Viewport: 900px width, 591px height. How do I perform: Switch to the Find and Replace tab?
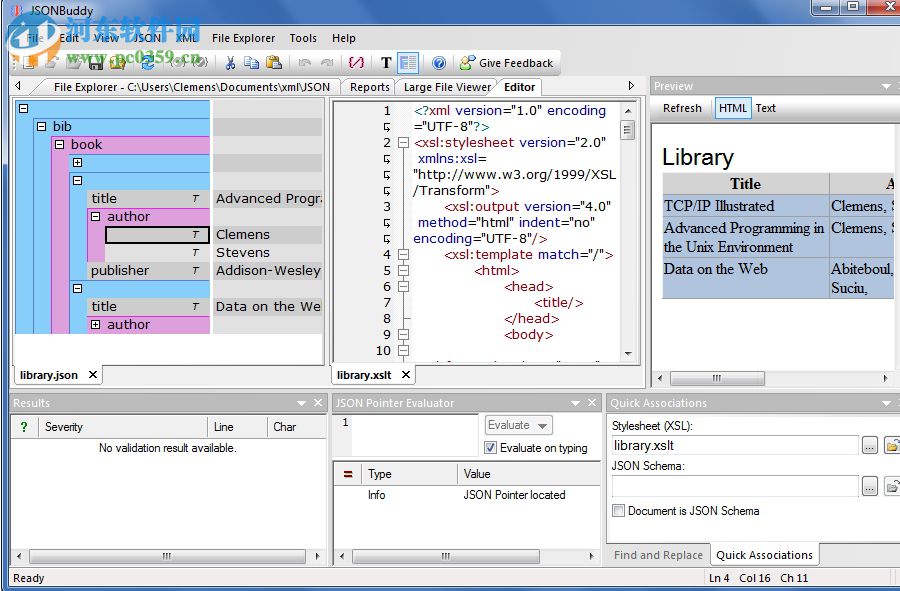coord(657,554)
